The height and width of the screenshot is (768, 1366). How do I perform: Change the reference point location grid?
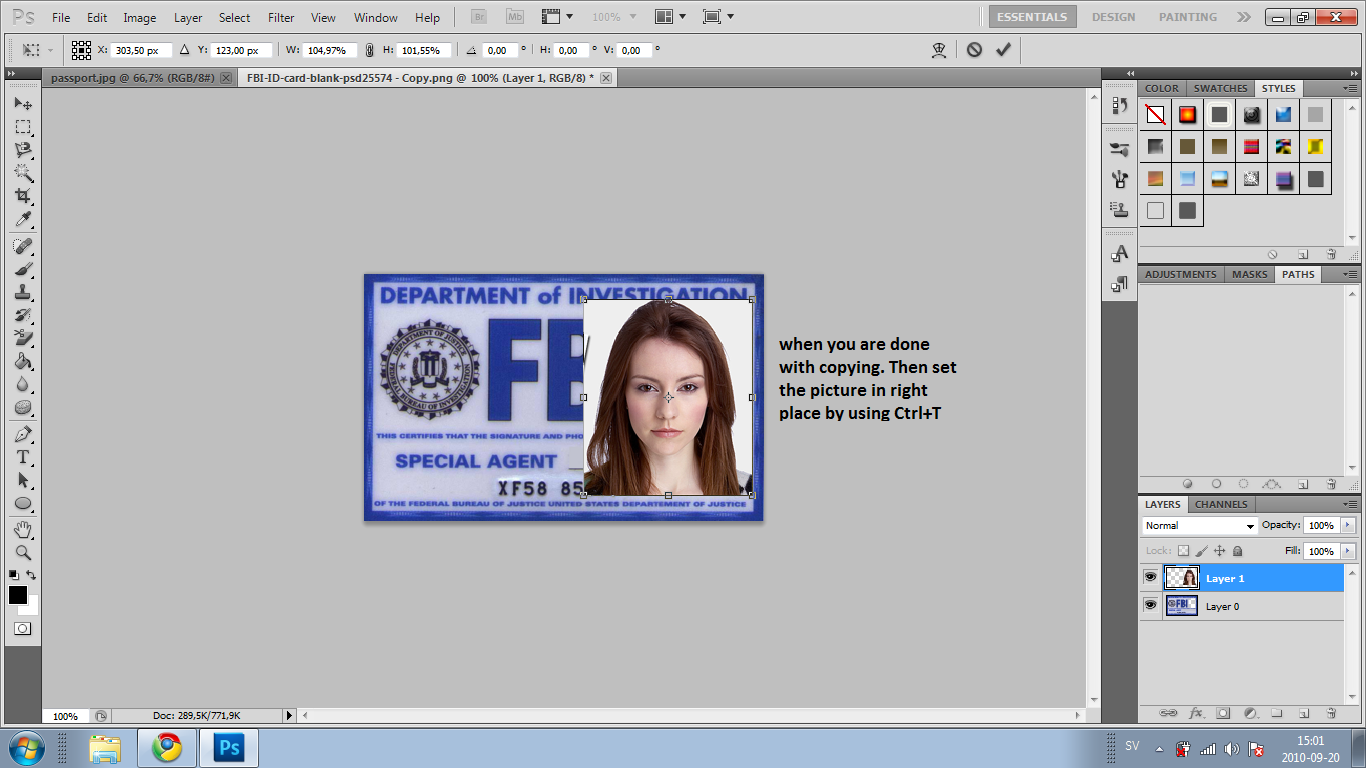[81, 49]
